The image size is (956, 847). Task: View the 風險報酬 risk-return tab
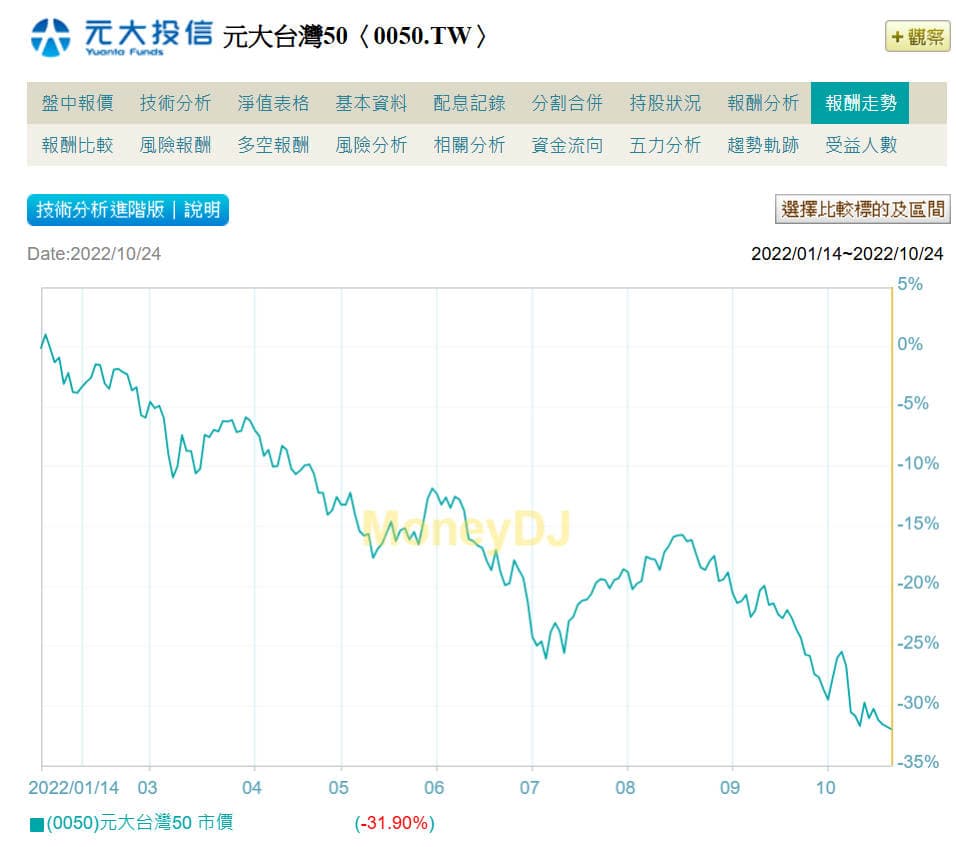(176, 144)
